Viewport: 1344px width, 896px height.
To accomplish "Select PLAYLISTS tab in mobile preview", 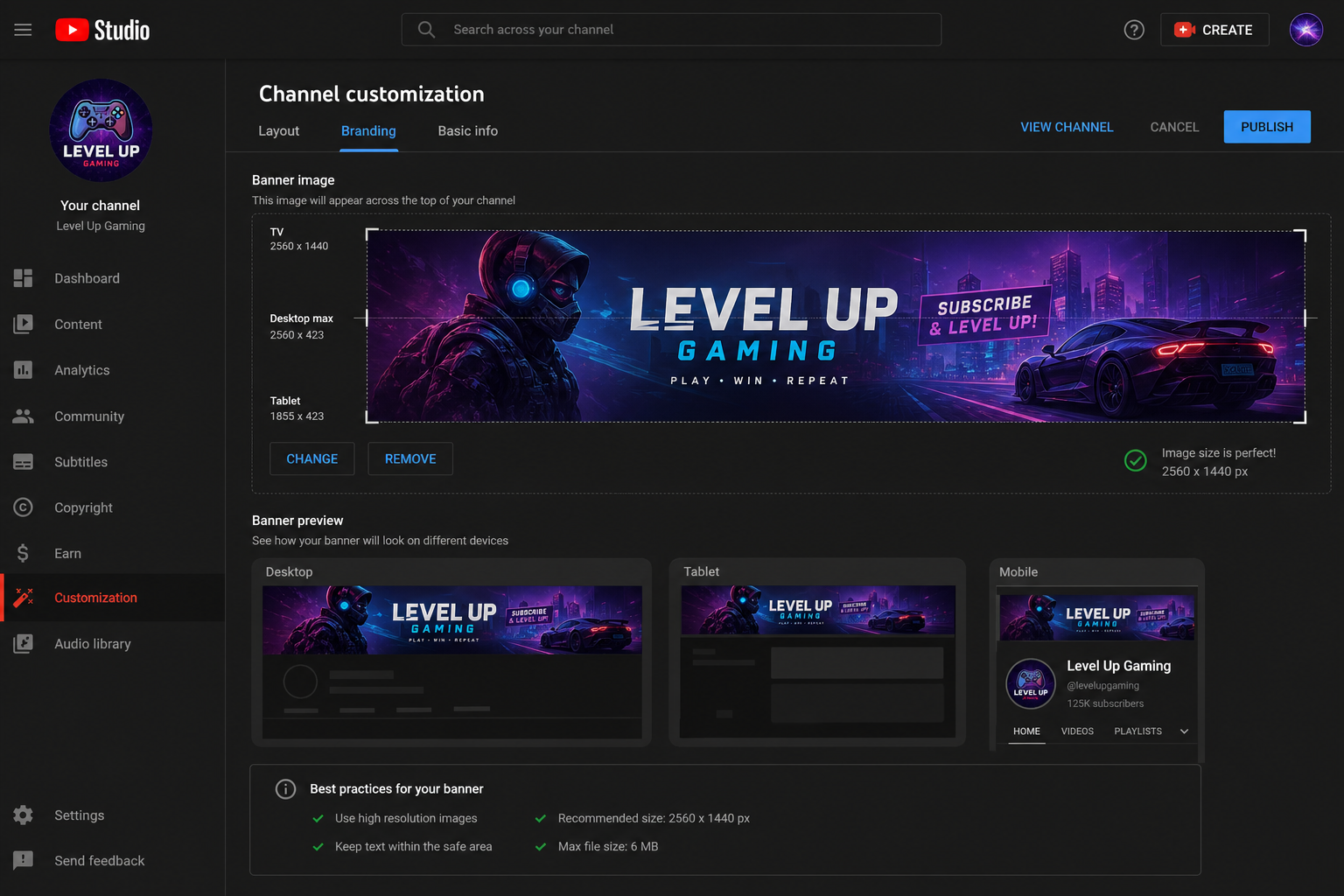I will point(1137,731).
